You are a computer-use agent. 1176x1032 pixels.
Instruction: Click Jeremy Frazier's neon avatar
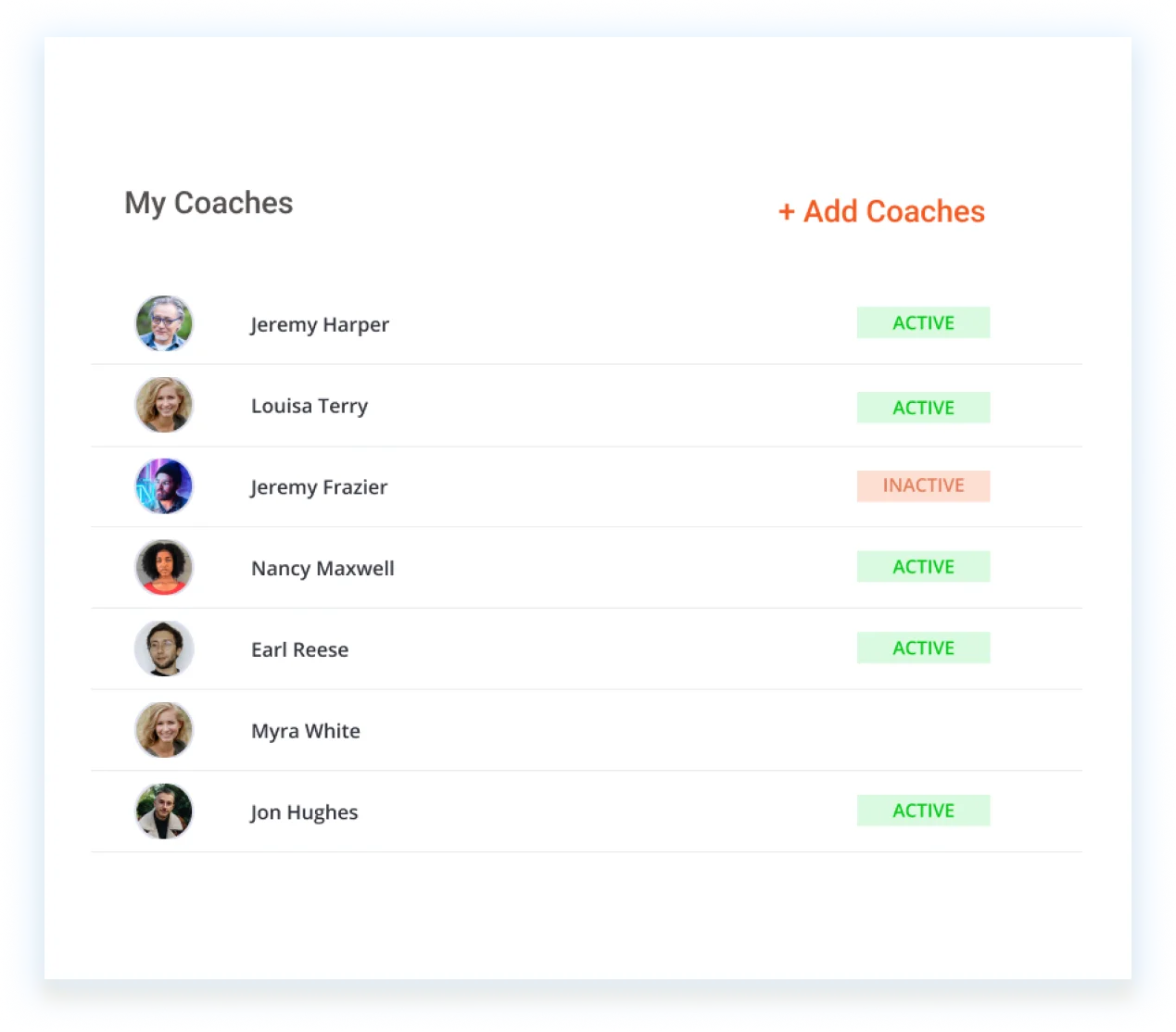[x=164, y=486]
